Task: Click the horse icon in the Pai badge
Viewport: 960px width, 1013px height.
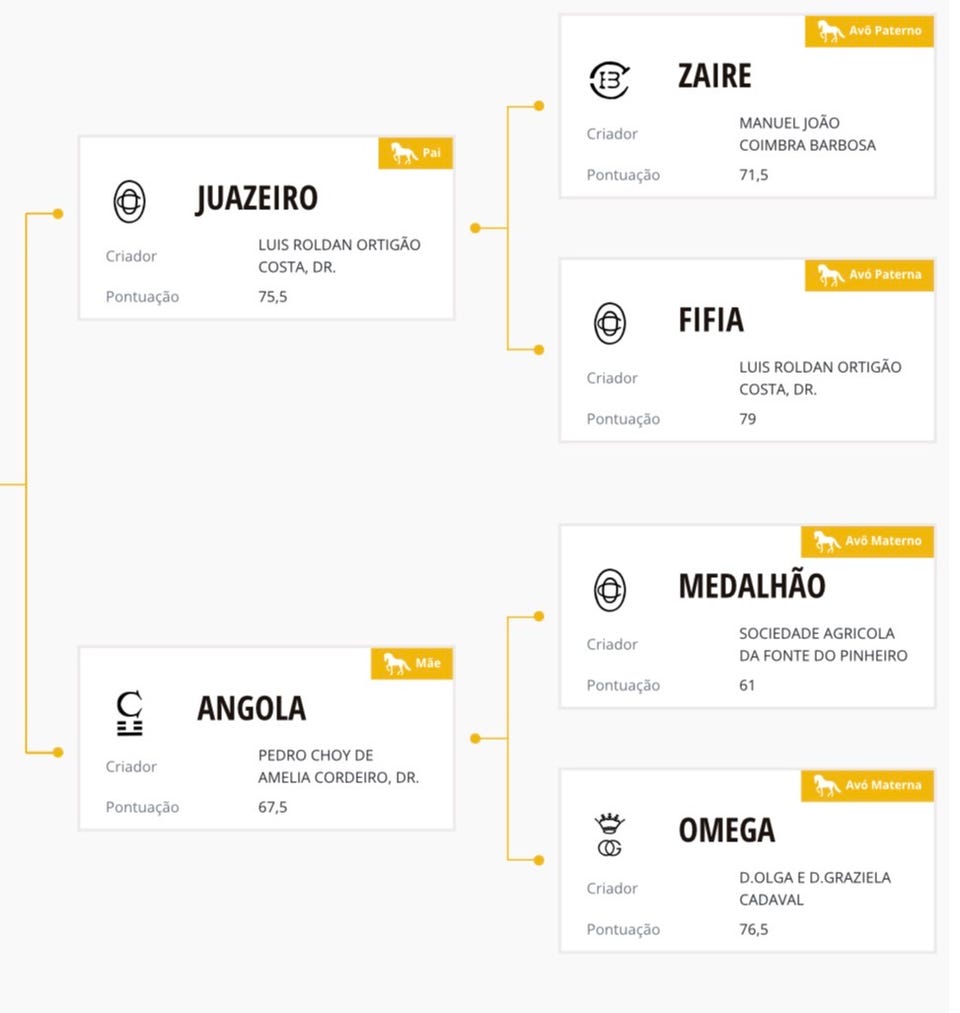Action: tap(404, 153)
